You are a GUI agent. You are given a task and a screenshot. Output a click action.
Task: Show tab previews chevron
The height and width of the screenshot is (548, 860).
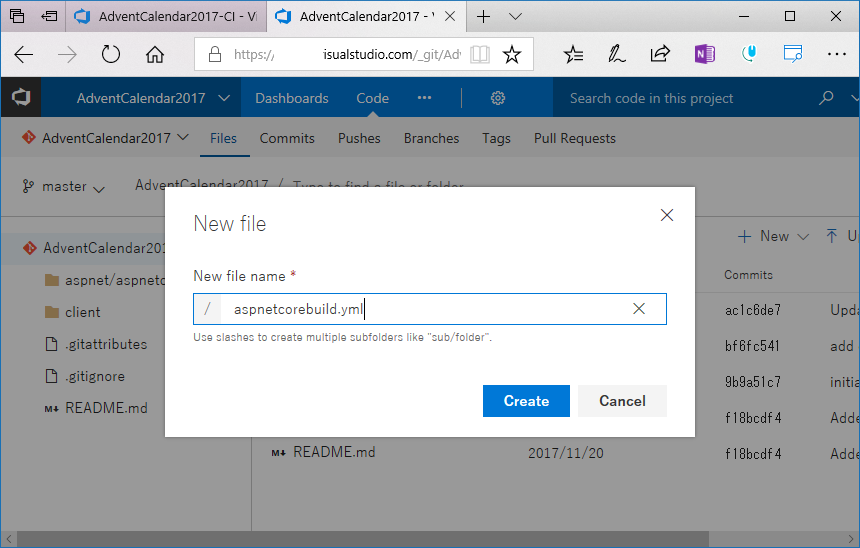515,16
